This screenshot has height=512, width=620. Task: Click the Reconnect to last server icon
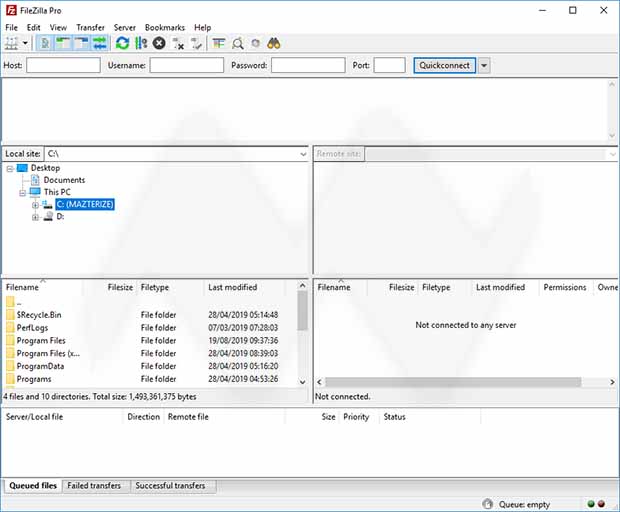[x=197, y=43]
